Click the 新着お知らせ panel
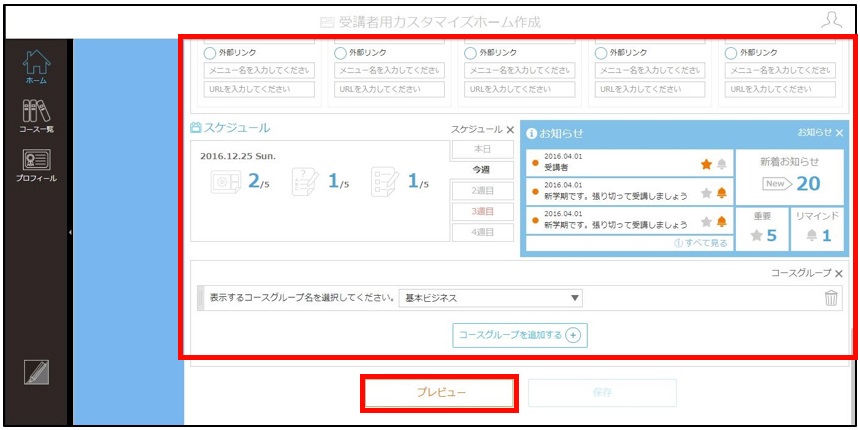 pyautogui.click(x=790, y=176)
